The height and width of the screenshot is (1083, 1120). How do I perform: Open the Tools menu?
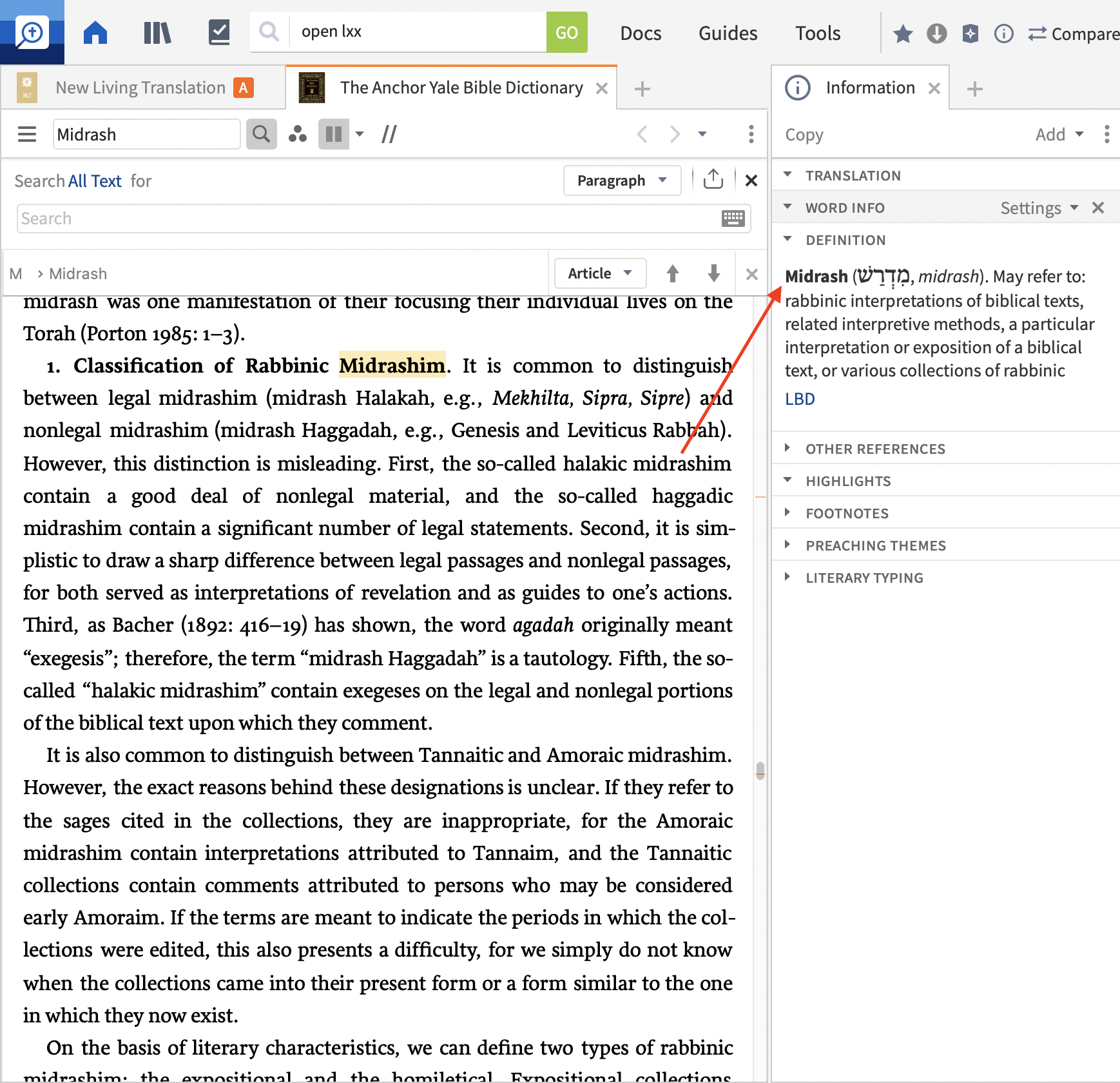818,33
